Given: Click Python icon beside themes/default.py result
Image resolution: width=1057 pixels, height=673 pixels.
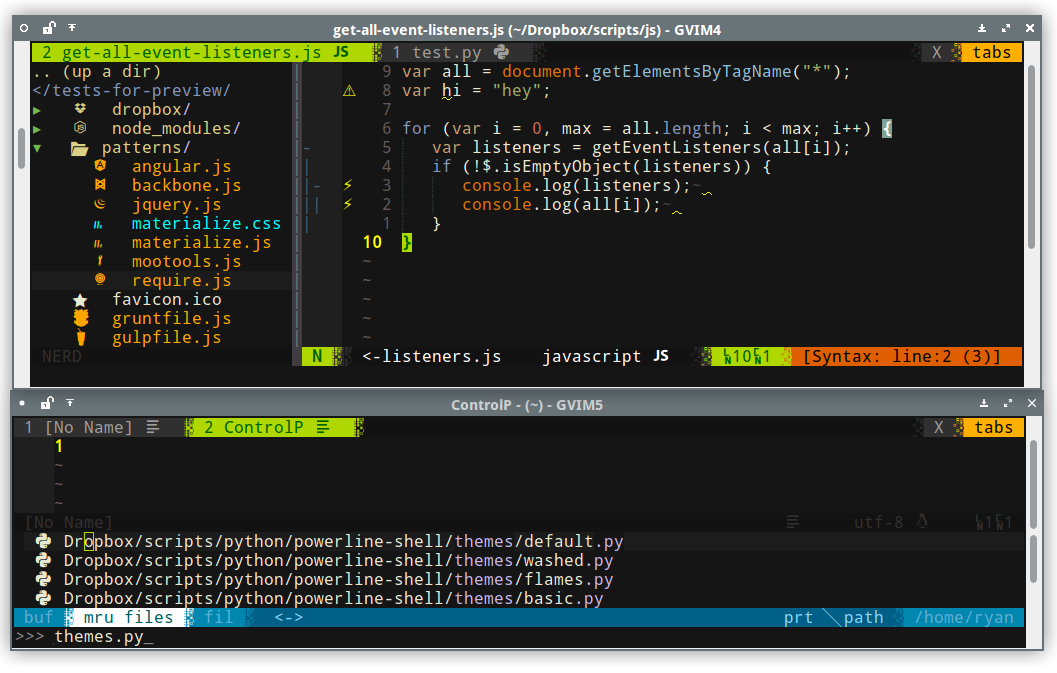Looking at the screenshot, I should tap(44, 541).
